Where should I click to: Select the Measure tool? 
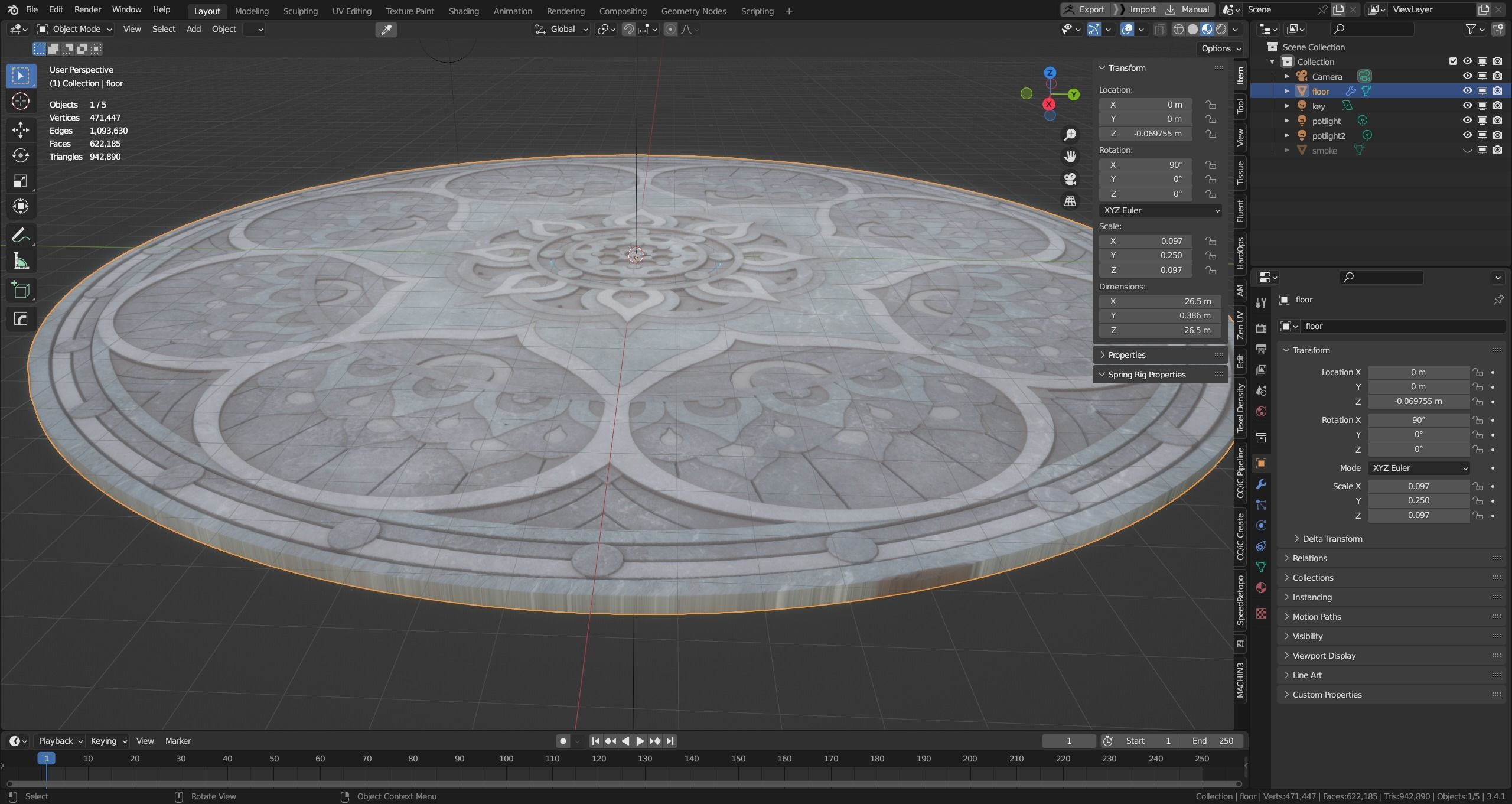coord(21,261)
